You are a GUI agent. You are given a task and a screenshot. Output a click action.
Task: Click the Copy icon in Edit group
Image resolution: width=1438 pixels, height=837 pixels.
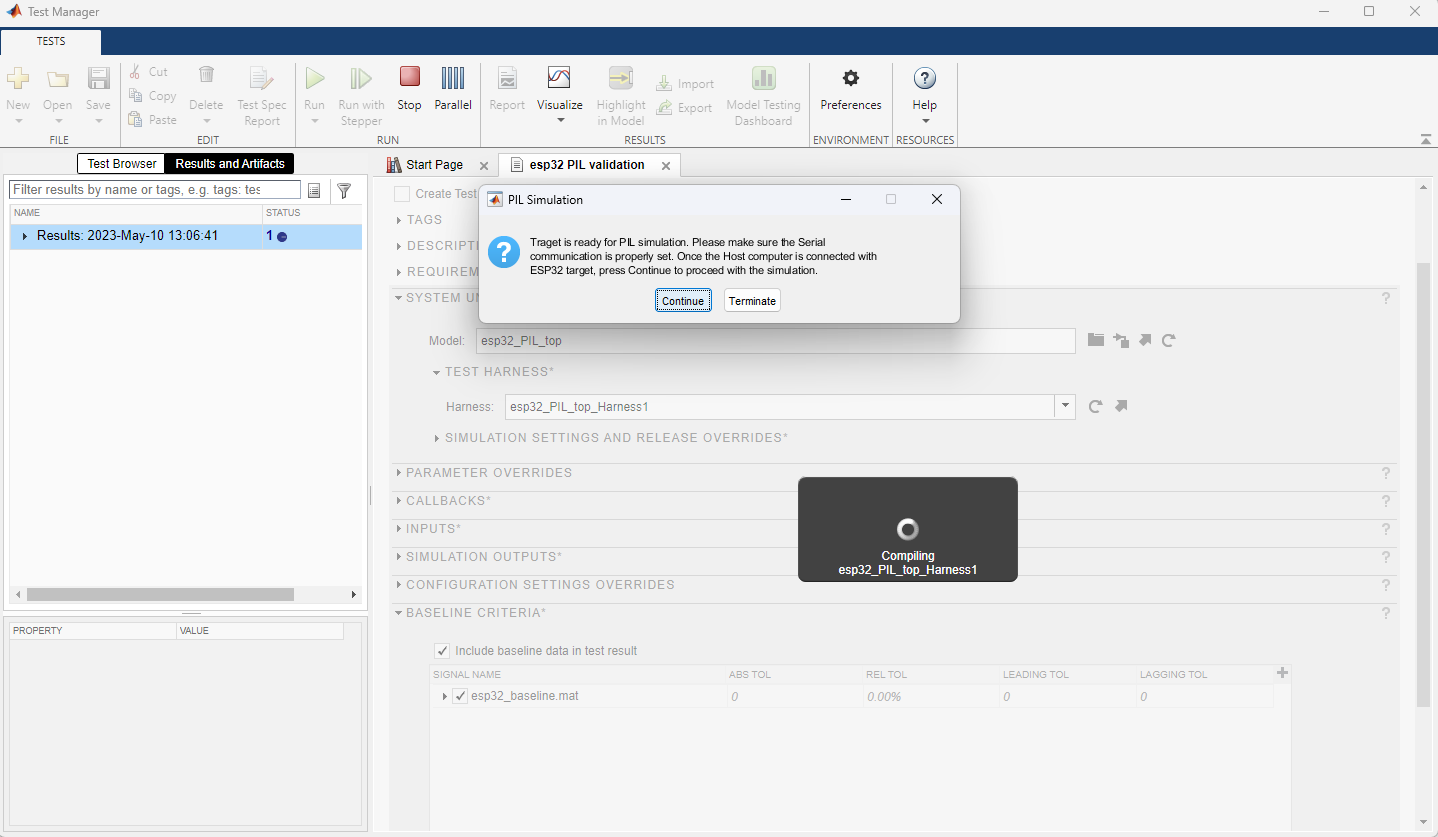click(136, 96)
